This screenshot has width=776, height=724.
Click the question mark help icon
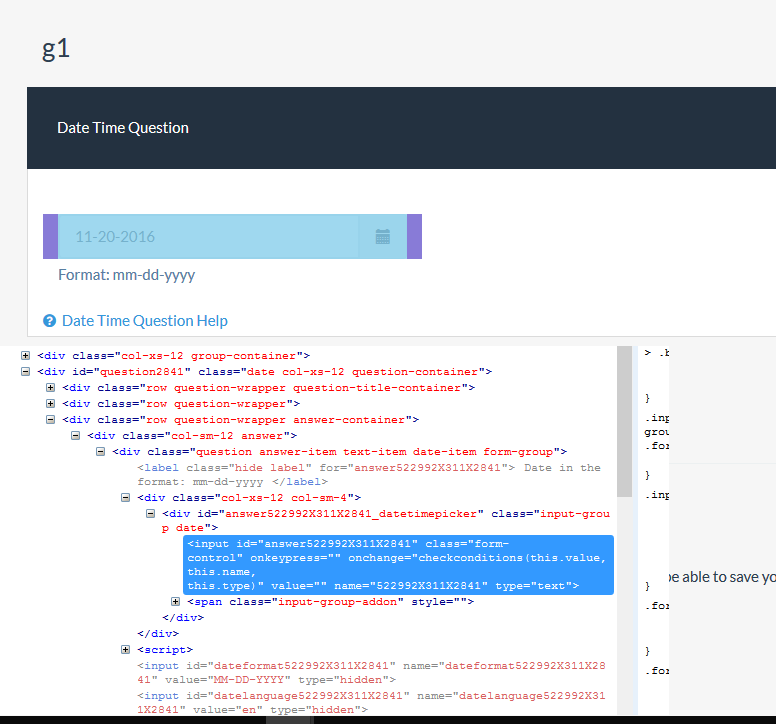click(50, 321)
